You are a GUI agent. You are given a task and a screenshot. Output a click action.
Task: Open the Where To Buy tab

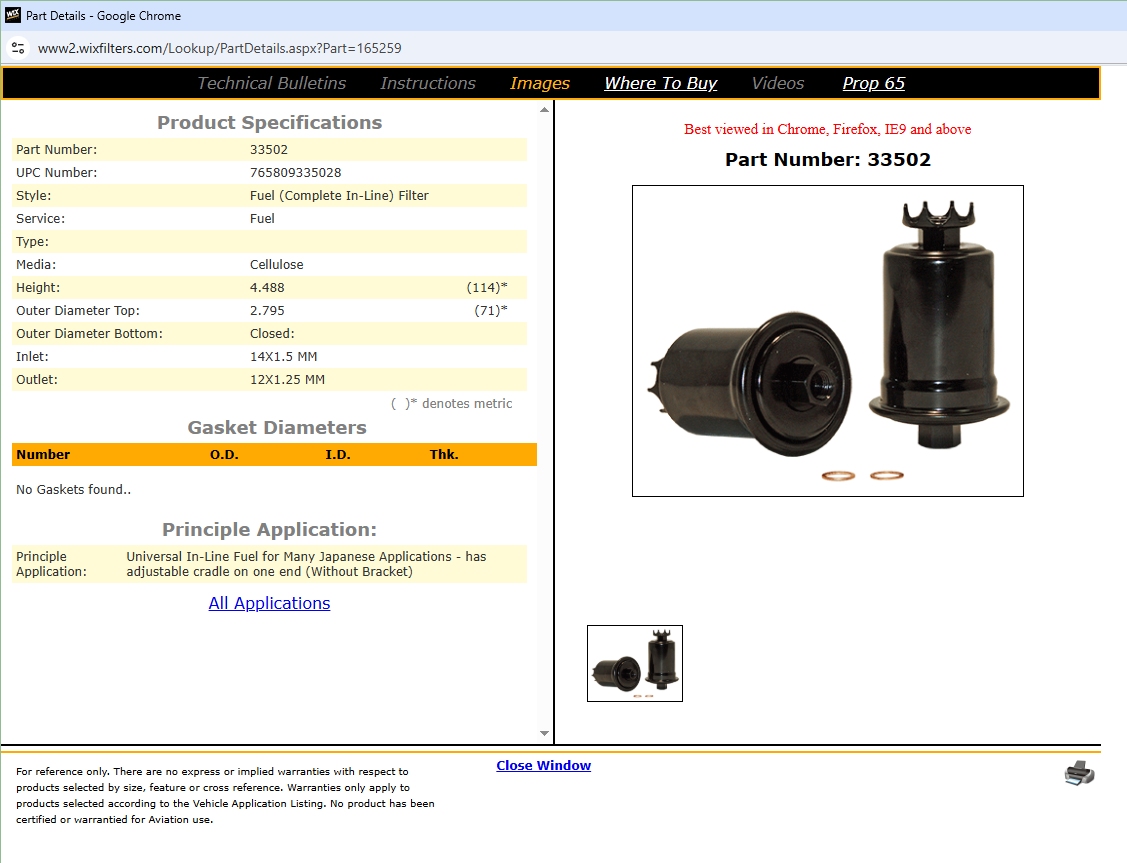click(661, 83)
